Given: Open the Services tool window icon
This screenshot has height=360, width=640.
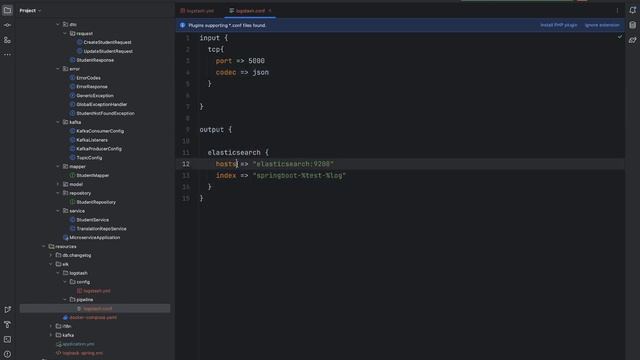Looking at the screenshot, I should 7,324.
